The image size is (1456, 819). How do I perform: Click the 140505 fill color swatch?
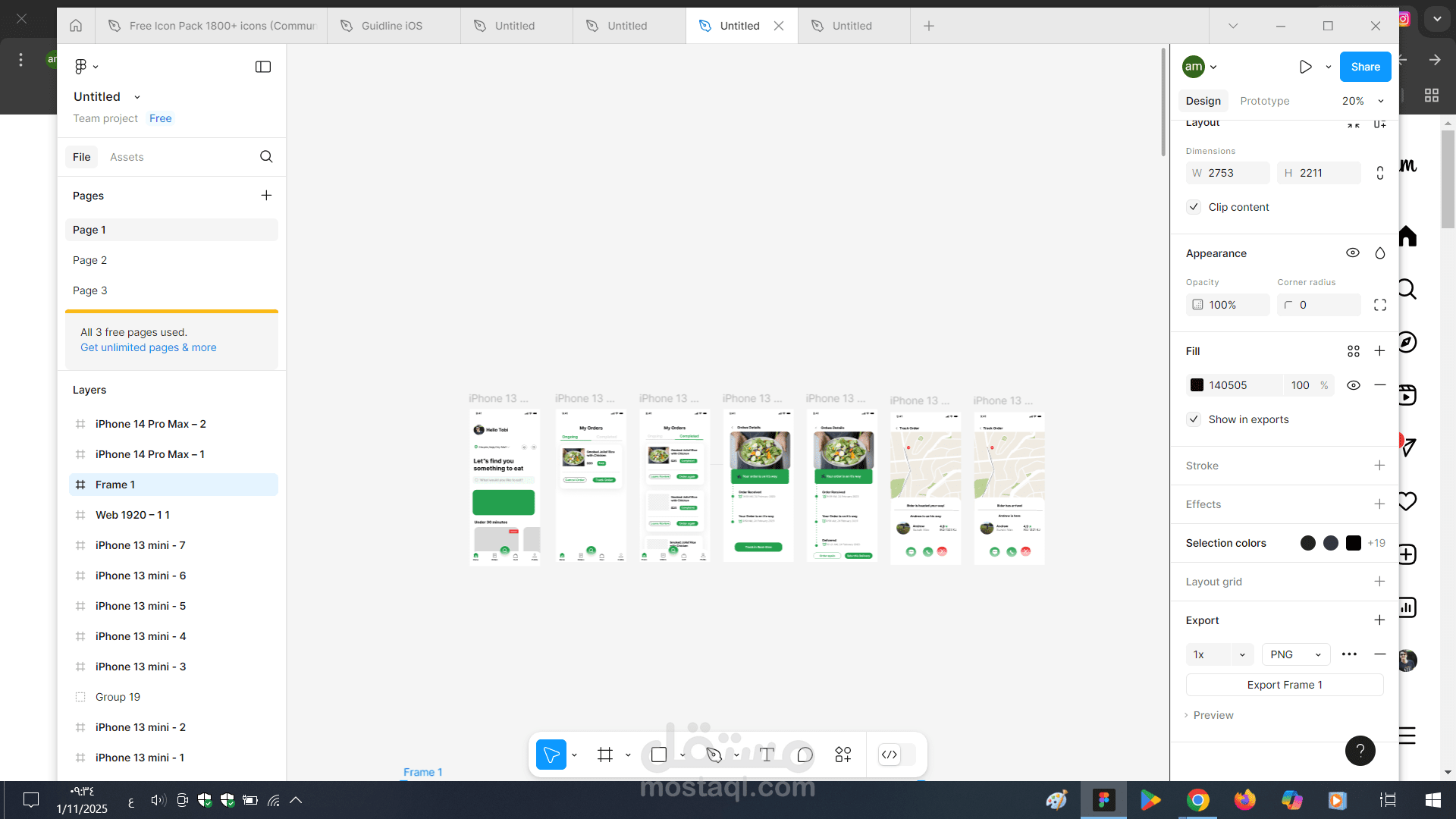coord(1197,385)
